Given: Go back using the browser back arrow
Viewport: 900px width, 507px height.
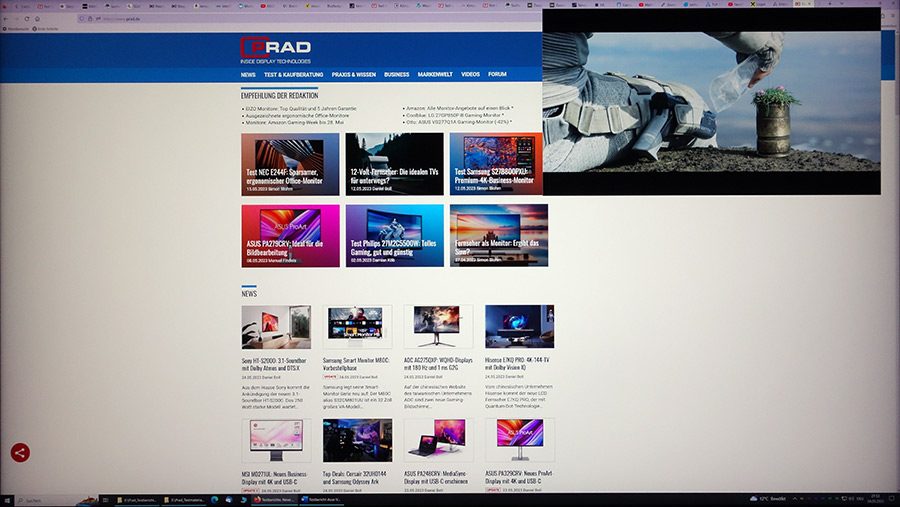Looking at the screenshot, I should pos(6,19).
